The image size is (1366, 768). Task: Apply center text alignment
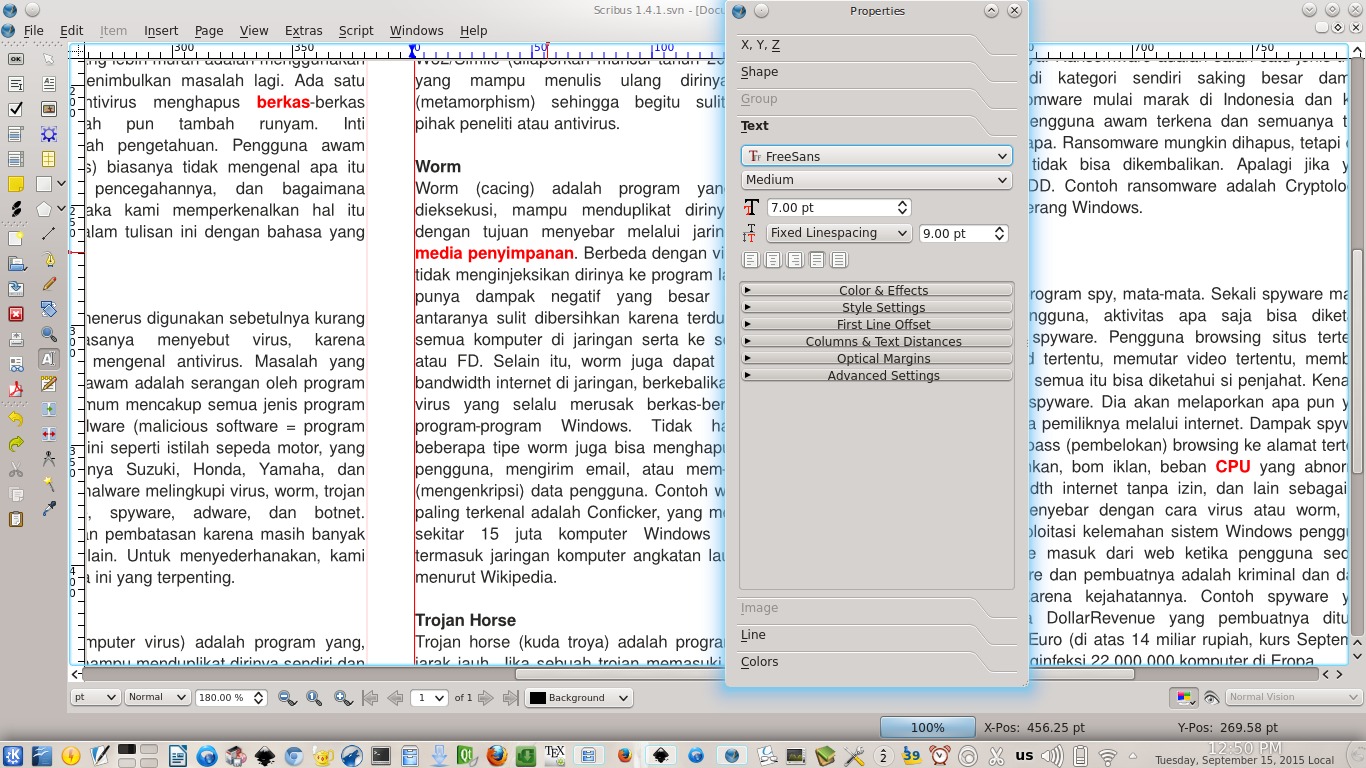click(x=773, y=259)
